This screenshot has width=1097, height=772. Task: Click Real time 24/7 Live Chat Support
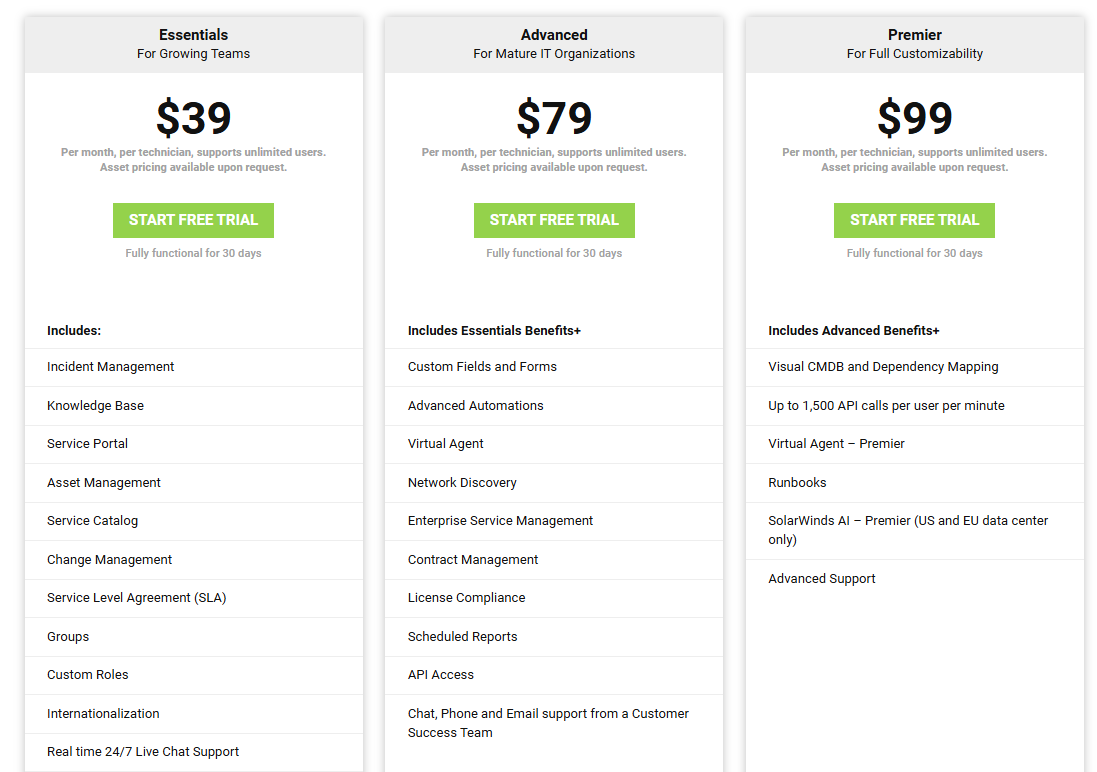(143, 752)
